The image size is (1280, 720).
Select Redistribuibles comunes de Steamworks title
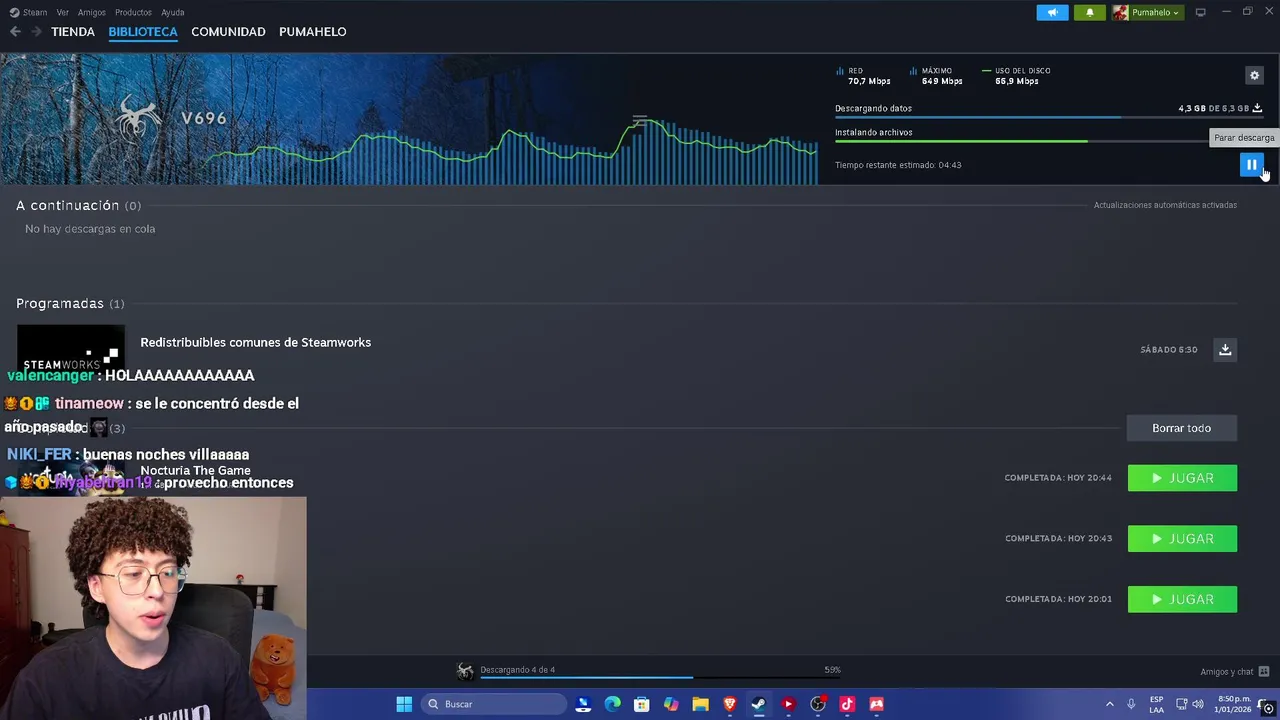point(255,342)
